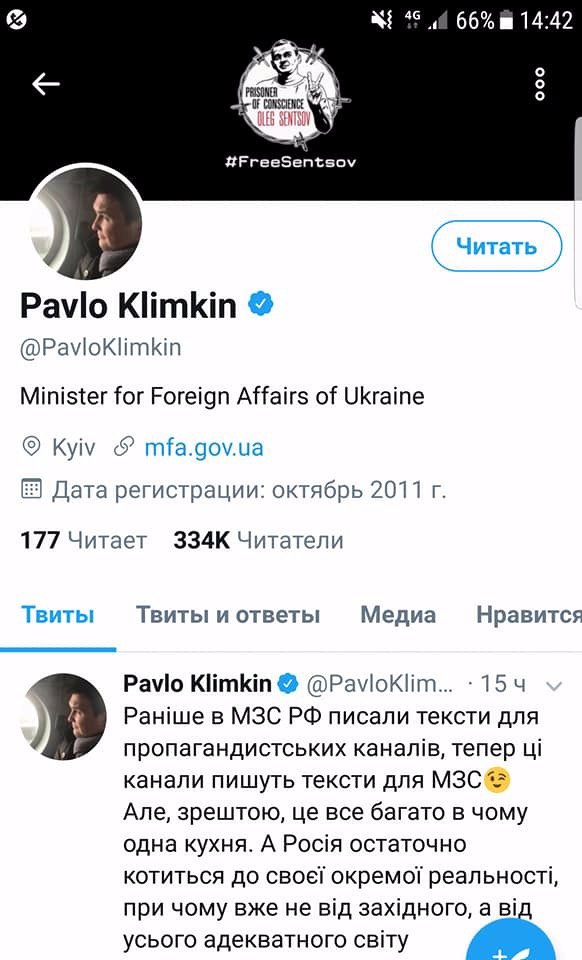This screenshot has width=582, height=960.
Task: Tap the battery indicator in status bar
Action: 506,21
